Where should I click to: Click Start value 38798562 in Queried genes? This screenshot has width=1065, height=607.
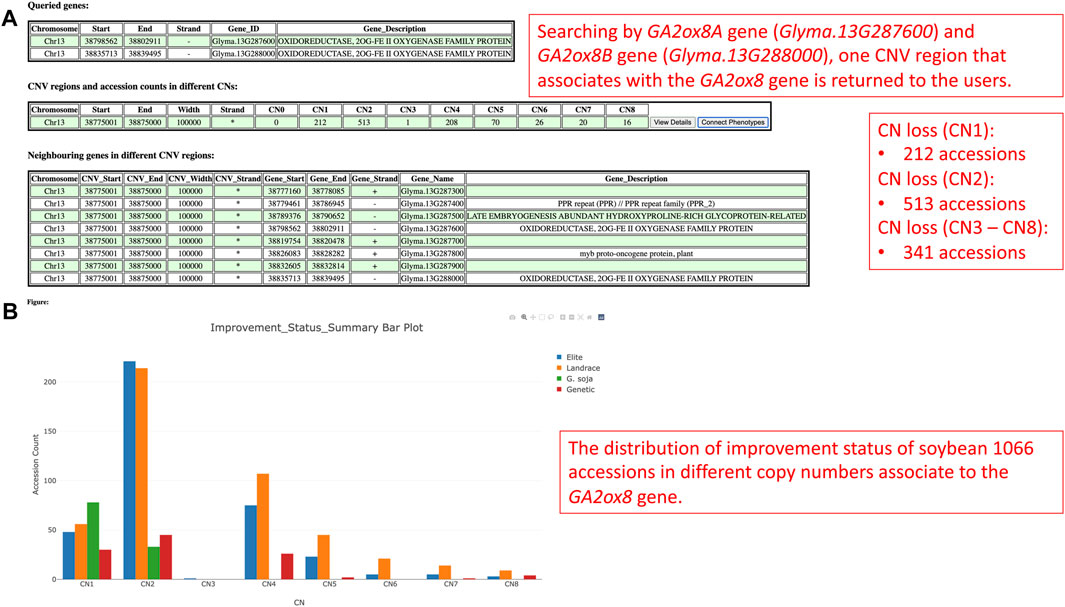tap(101, 41)
